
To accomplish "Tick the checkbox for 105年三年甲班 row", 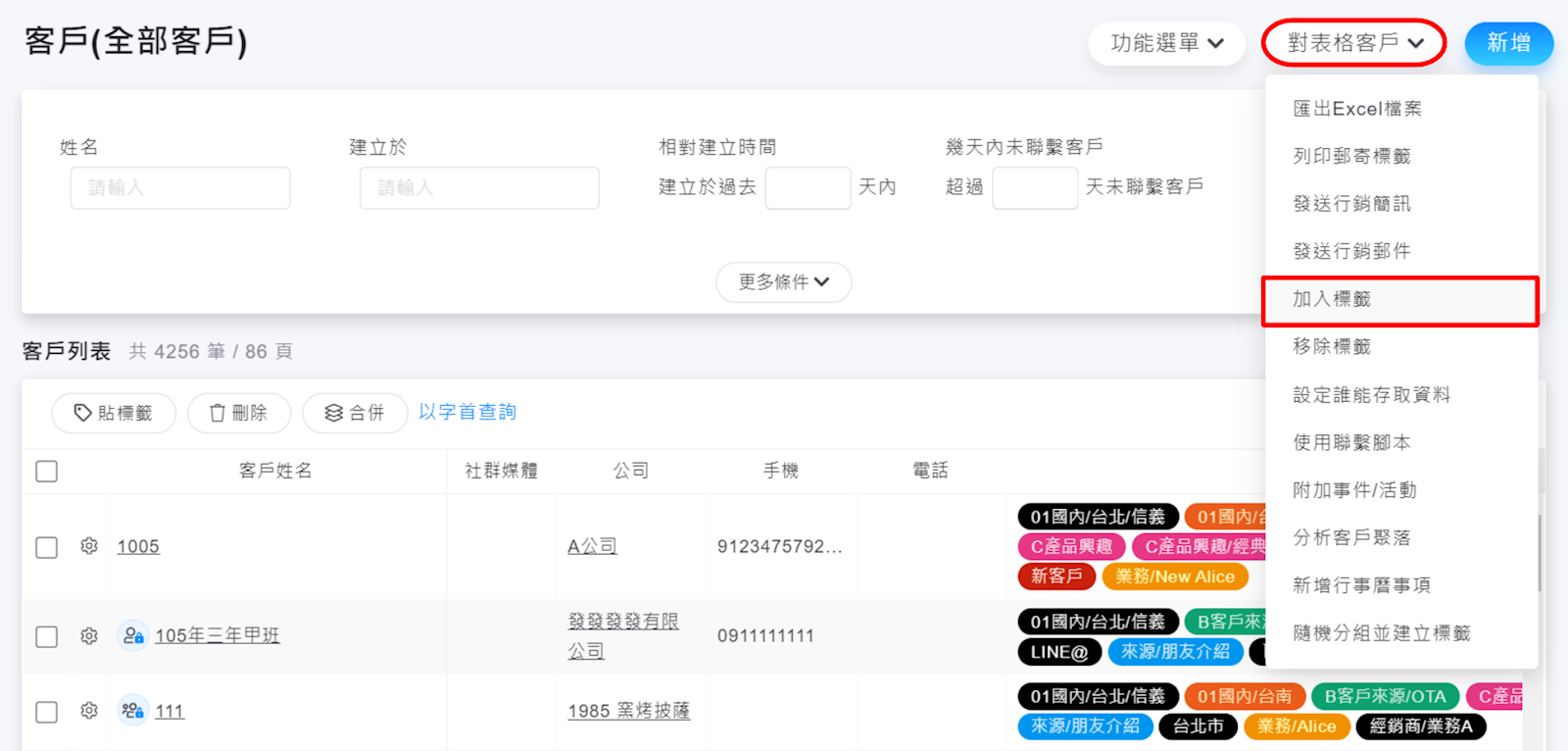I will 46,636.
